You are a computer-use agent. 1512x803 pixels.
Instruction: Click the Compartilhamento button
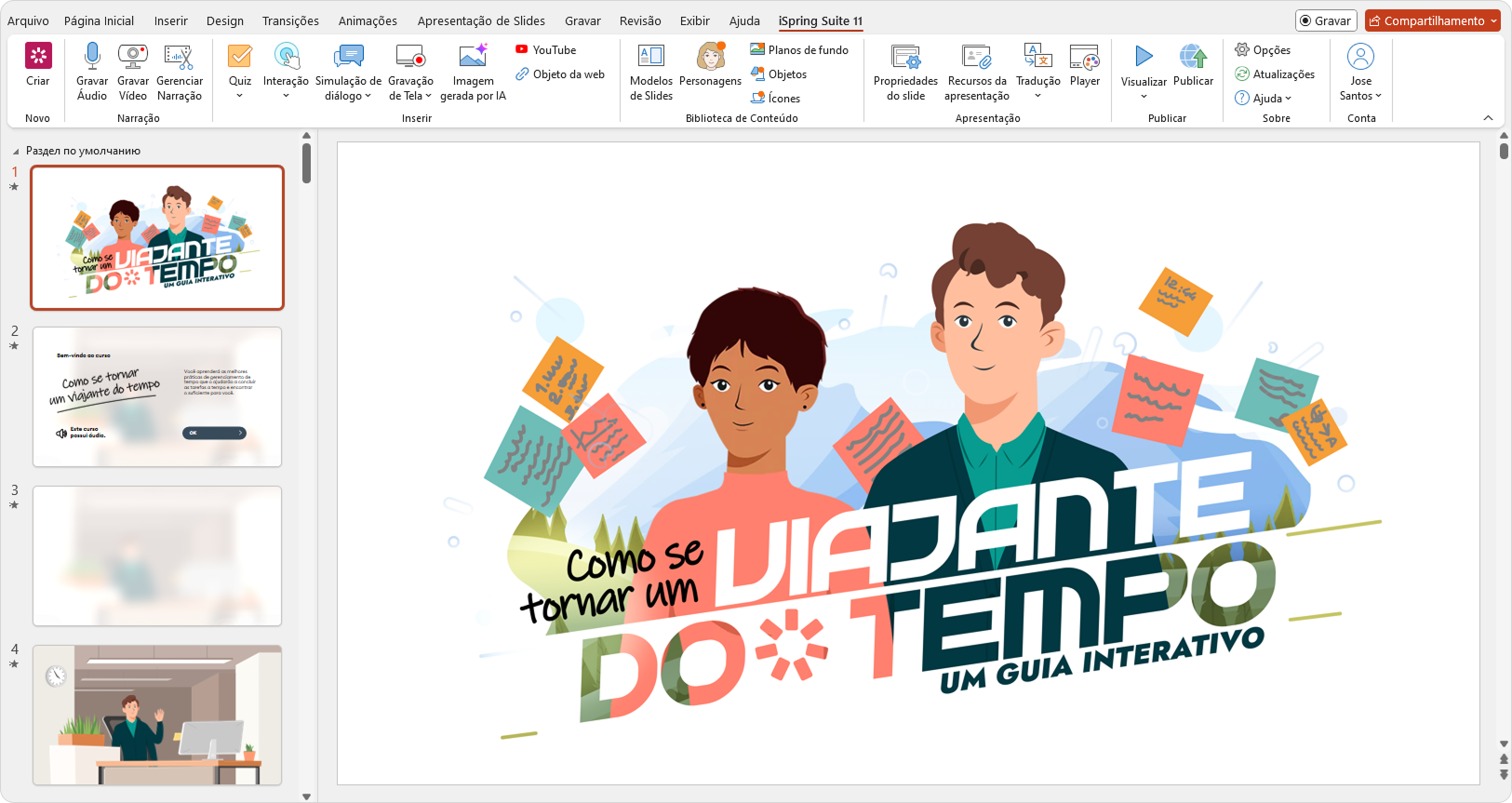click(1432, 20)
